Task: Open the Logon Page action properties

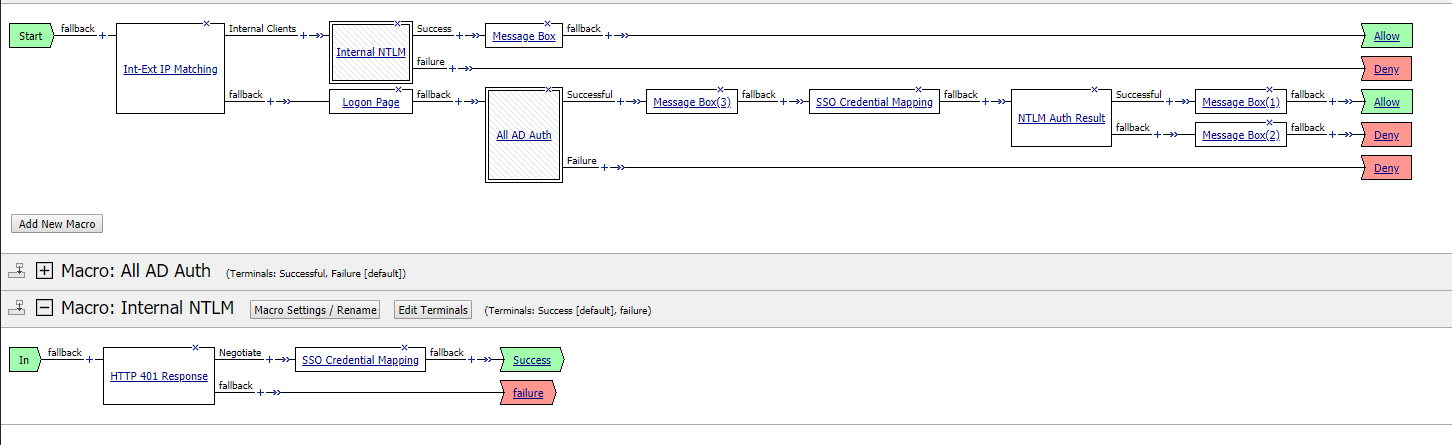Action: (x=371, y=102)
